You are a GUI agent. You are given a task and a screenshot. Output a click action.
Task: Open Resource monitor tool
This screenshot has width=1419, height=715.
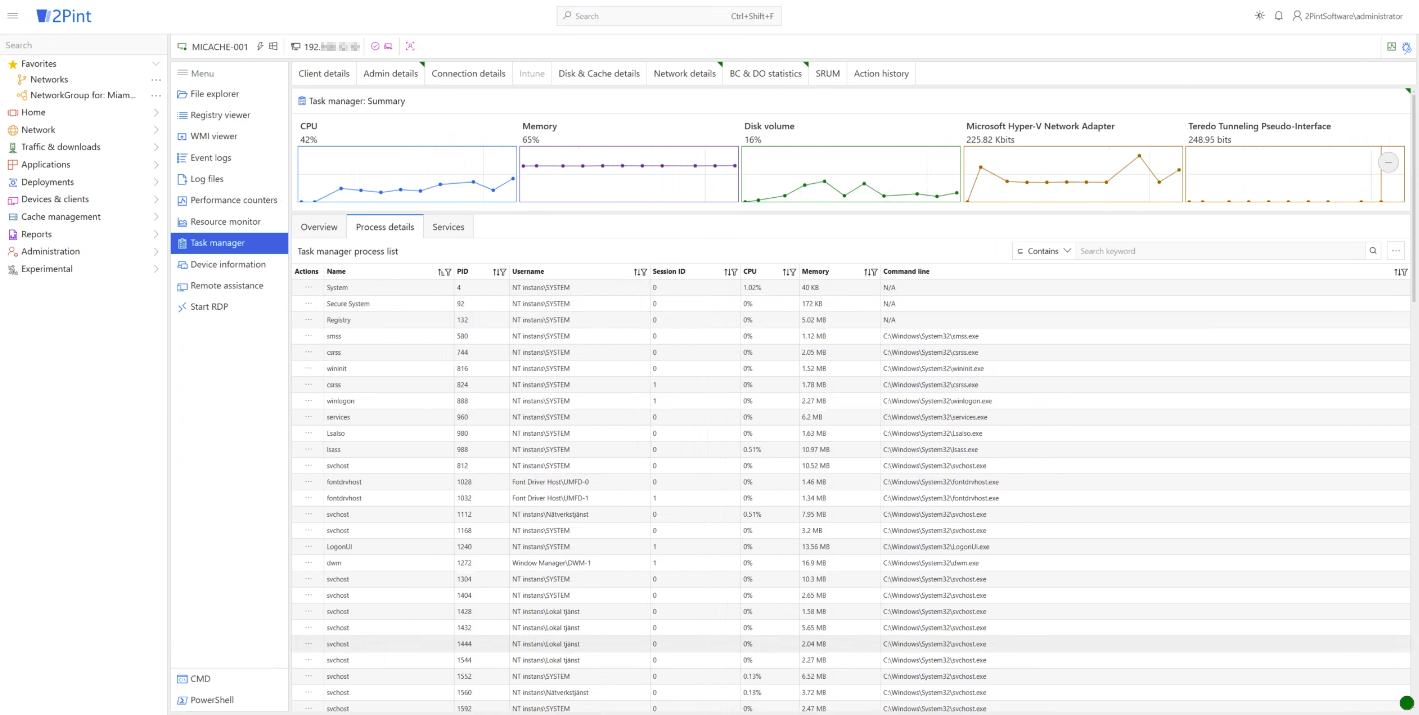[229, 222]
